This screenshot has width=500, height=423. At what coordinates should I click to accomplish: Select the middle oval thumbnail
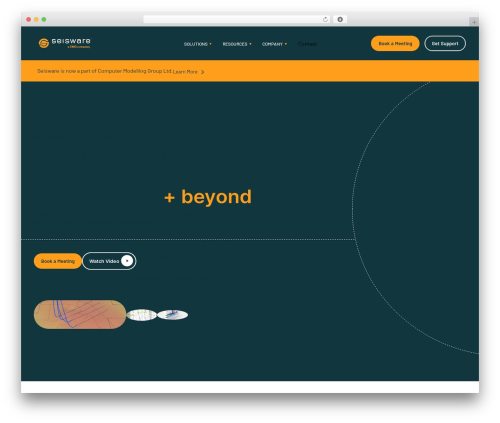pyautogui.click(x=141, y=315)
